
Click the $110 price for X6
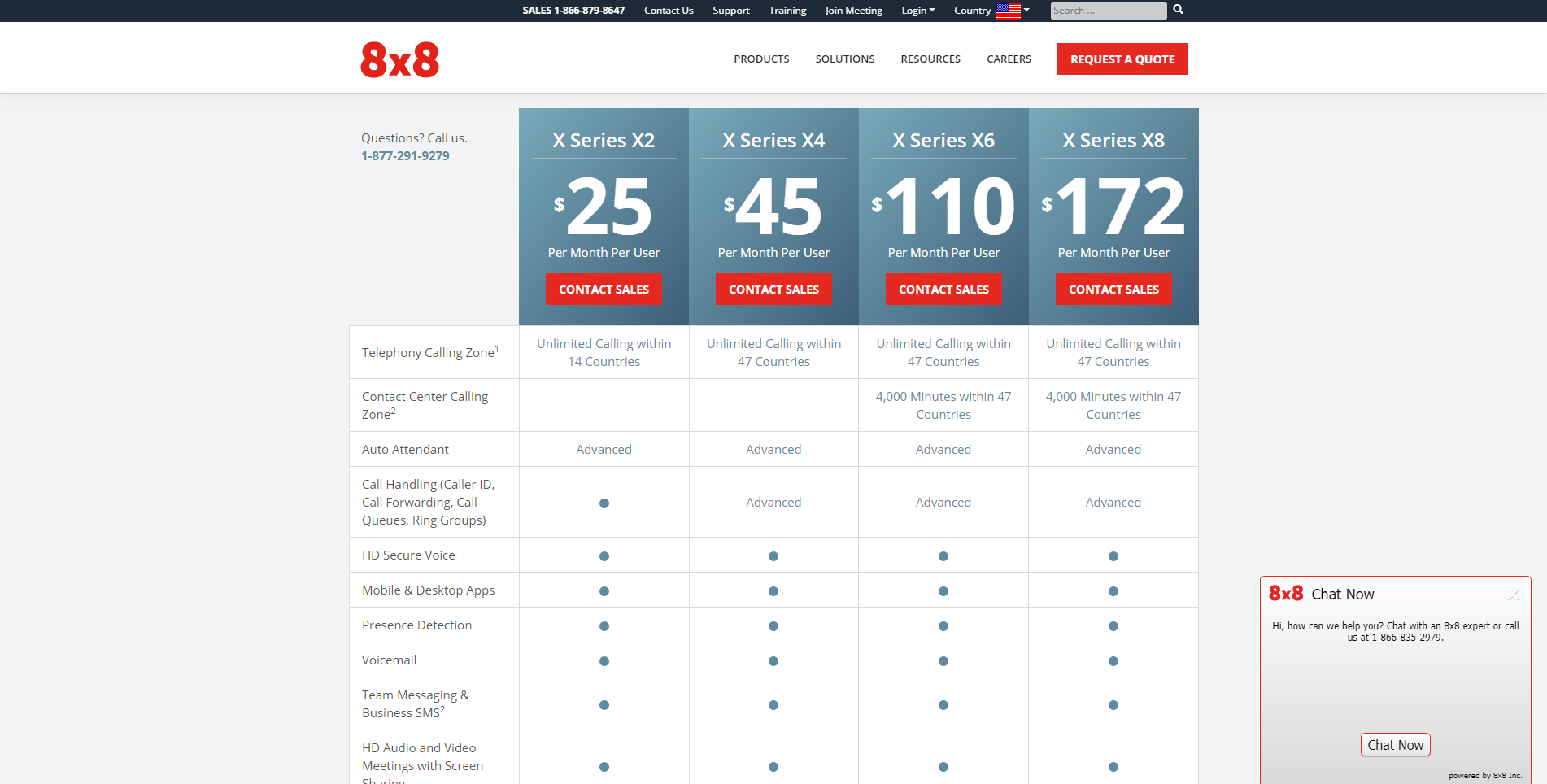(x=943, y=207)
